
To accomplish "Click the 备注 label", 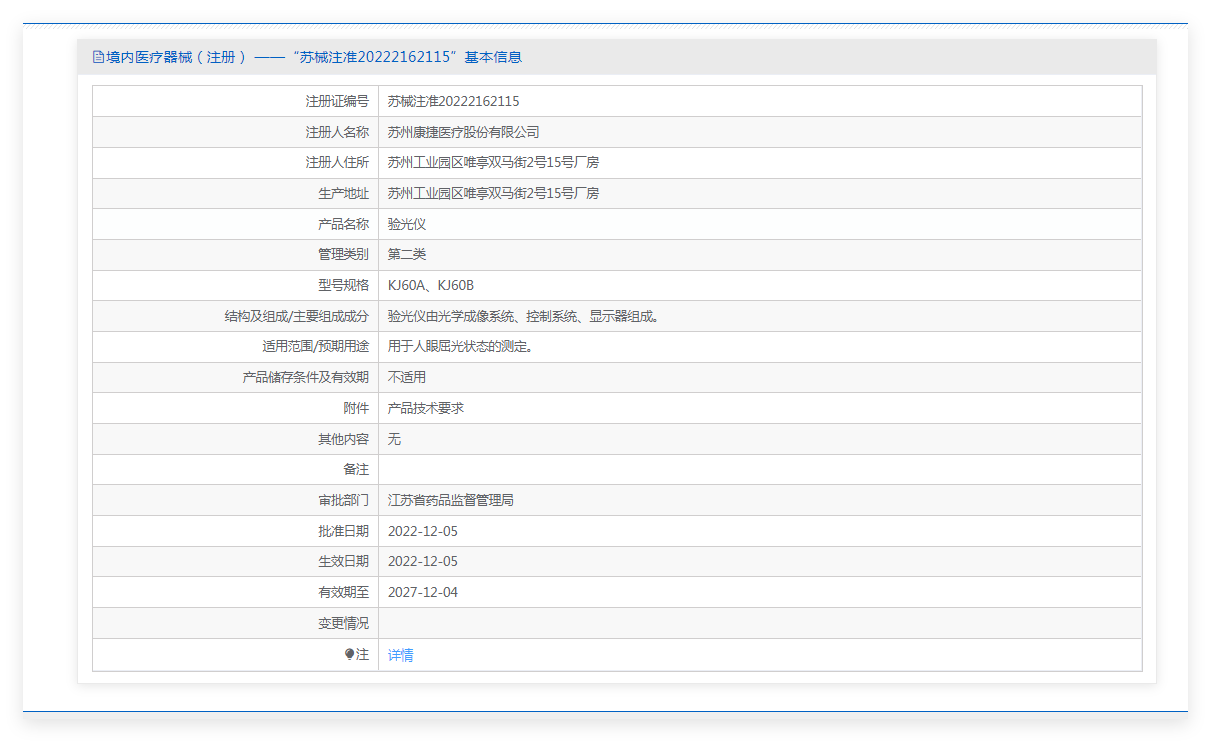I will 356,469.
